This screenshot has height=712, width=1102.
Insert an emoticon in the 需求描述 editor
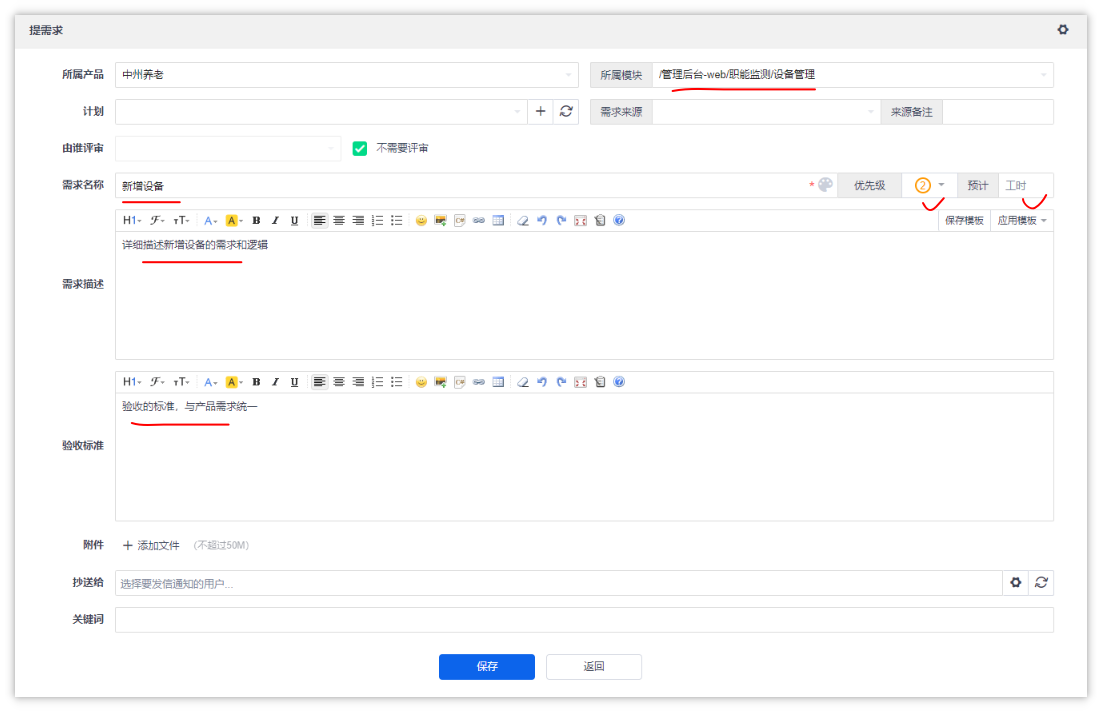421,221
